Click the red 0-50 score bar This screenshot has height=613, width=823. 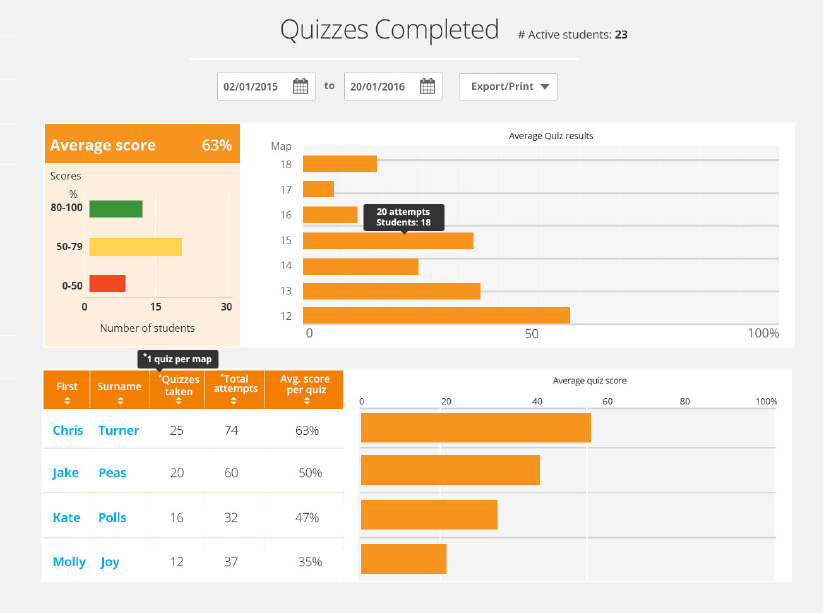[107, 284]
